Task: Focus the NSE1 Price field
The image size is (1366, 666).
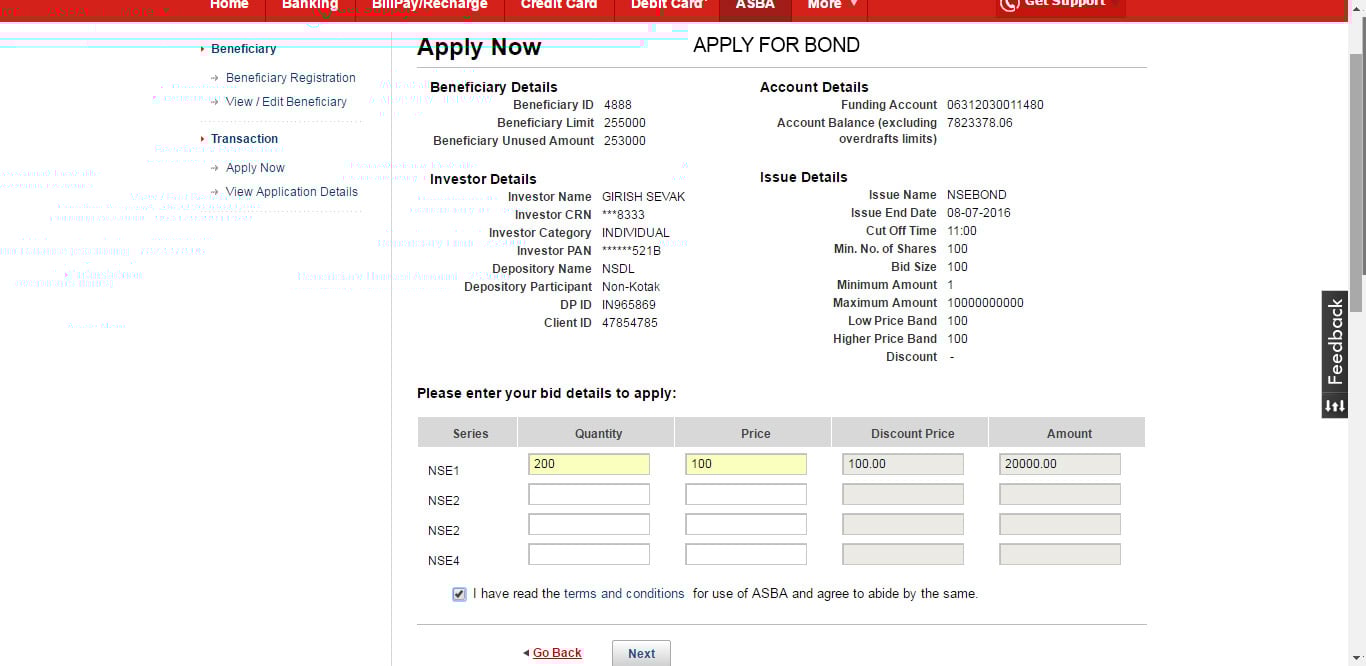Action: (746, 464)
